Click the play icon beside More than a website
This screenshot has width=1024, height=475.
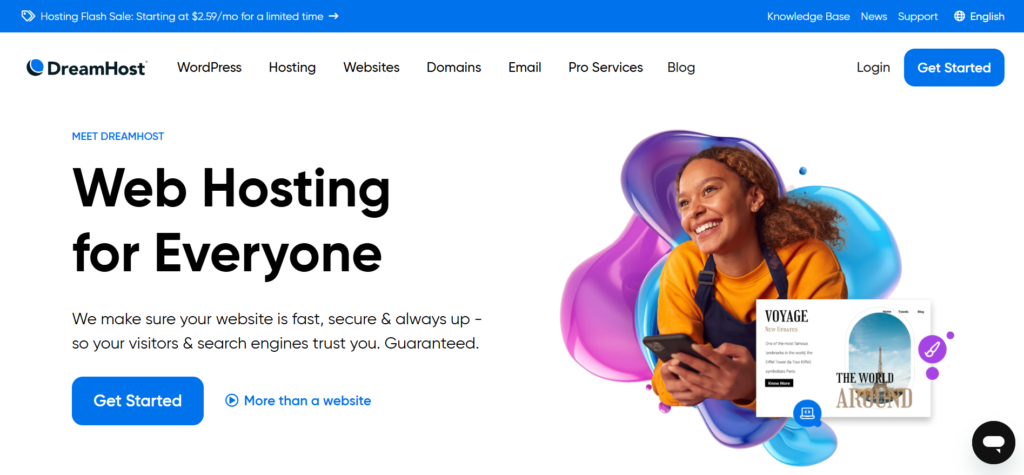(x=232, y=401)
